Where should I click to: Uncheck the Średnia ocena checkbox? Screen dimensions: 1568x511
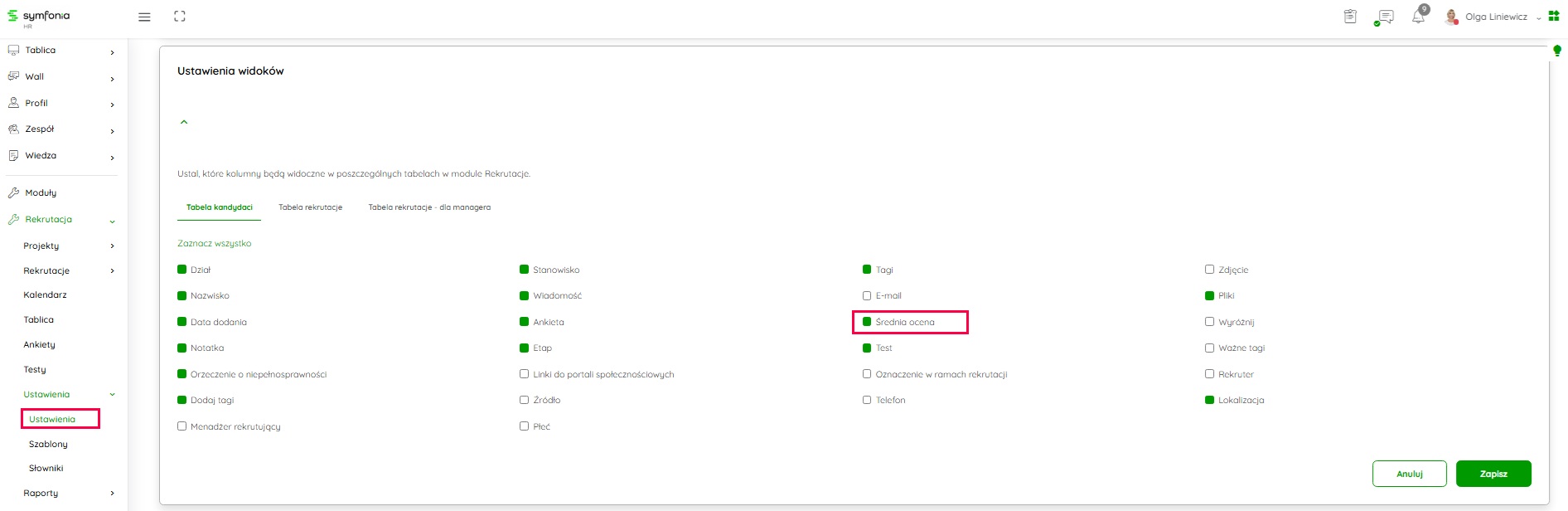(867, 322)
